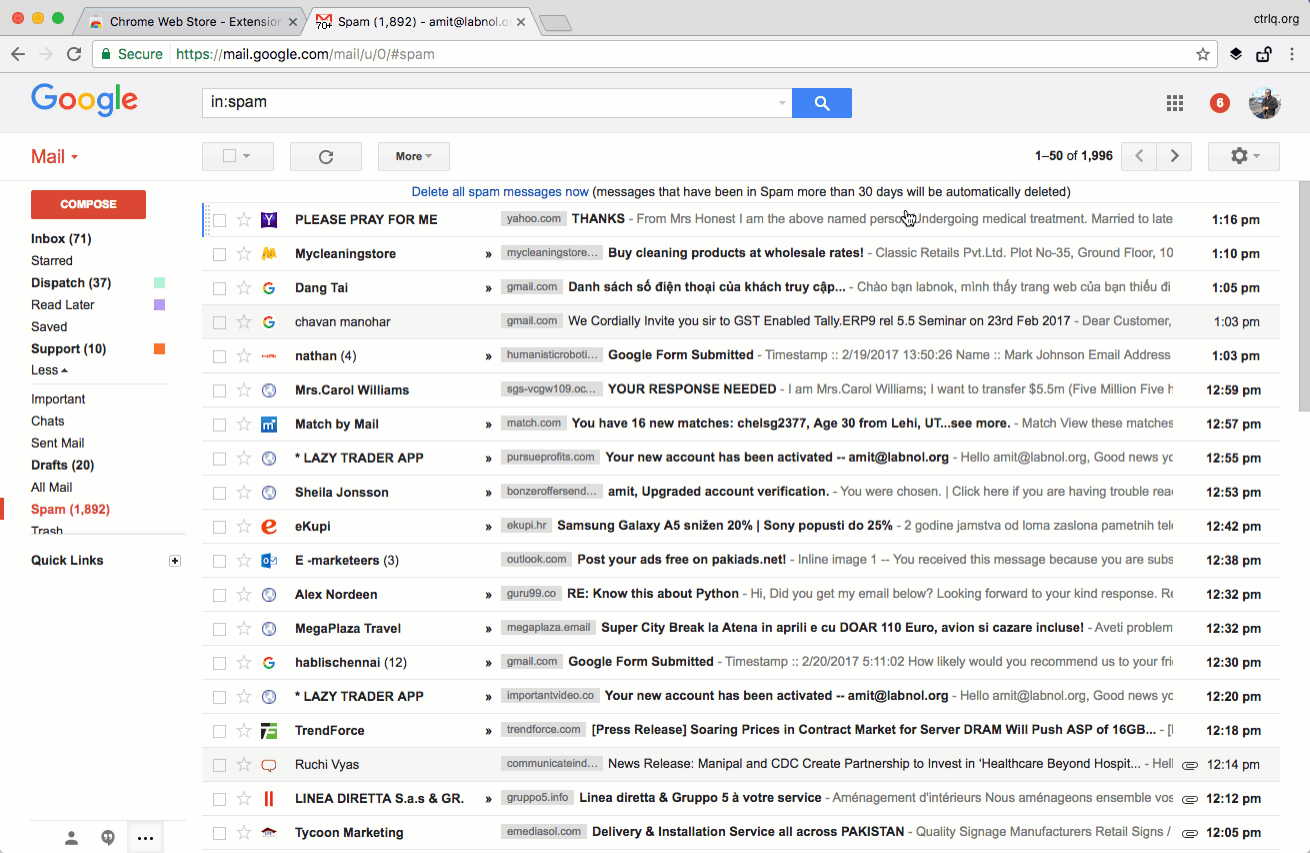The width and height of the screenshot is (1310, 853).
Task: Add a new Quick Links item
Action: [x=175, y=561]
